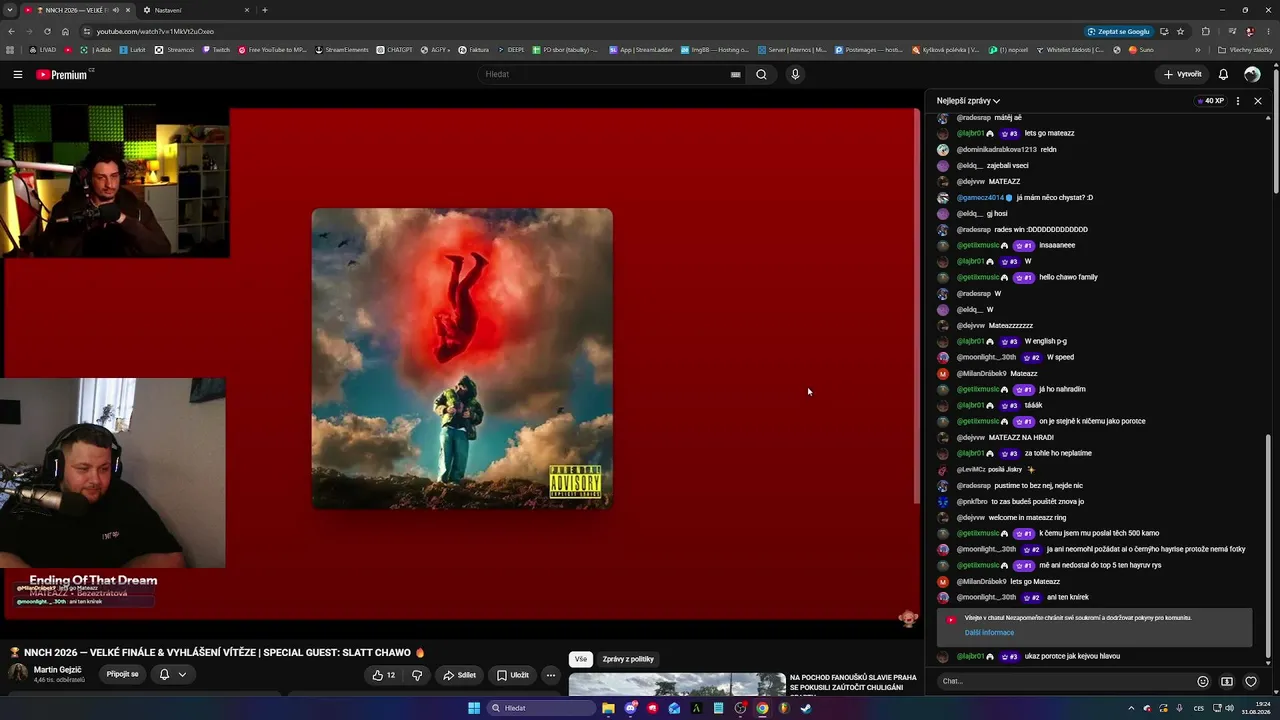Click the page vertical scrollbar
1280x720 pixels.
point(1277,130)
